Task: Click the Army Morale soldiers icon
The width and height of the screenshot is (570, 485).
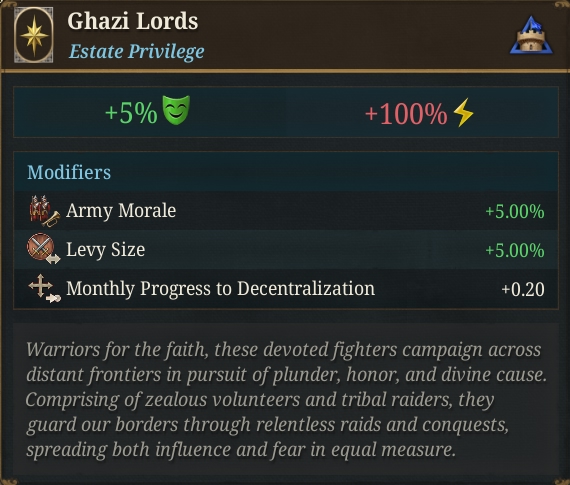Action: (44, 211)
